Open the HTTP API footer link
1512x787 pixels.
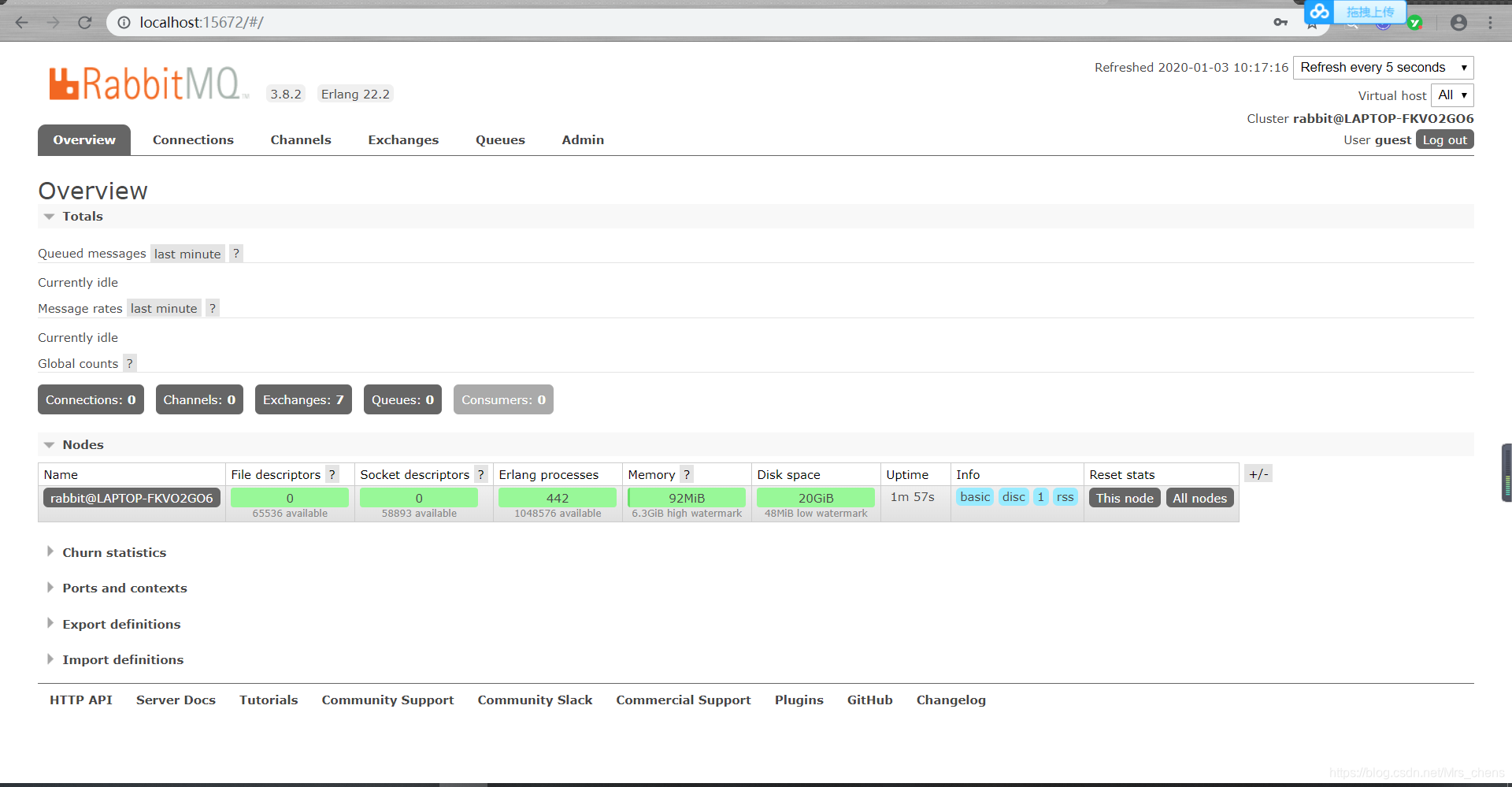[x=81, y=700]
